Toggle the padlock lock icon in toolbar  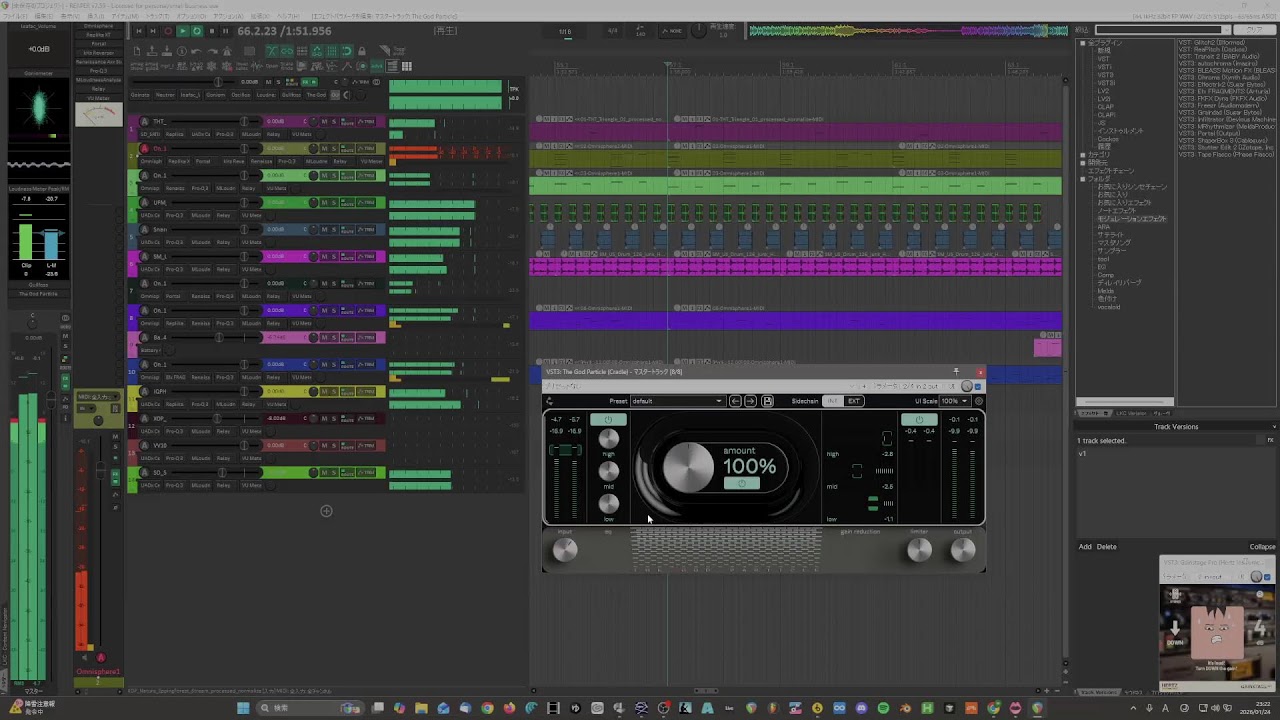362,51
